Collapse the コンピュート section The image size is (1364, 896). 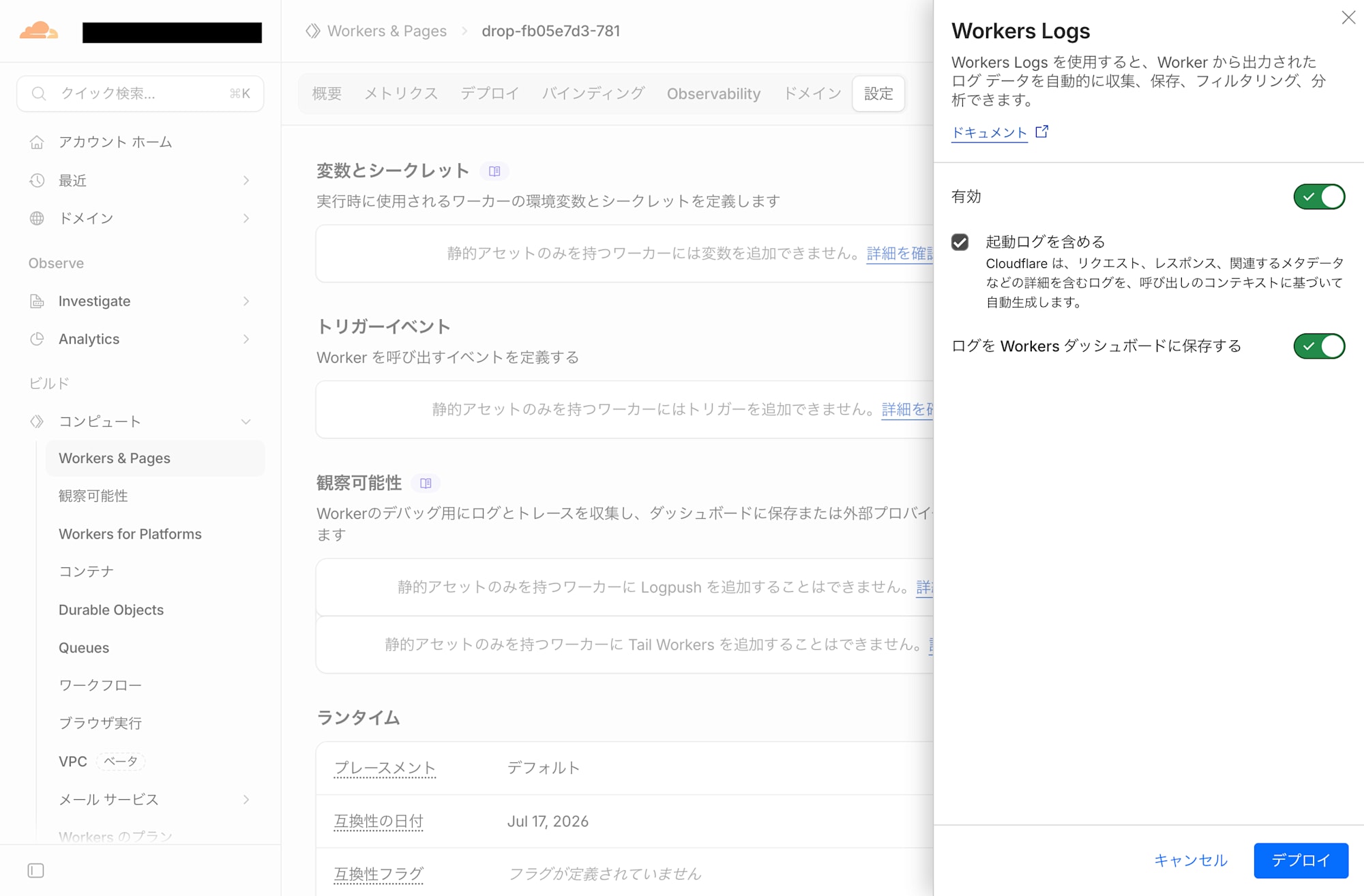point(246,421)
